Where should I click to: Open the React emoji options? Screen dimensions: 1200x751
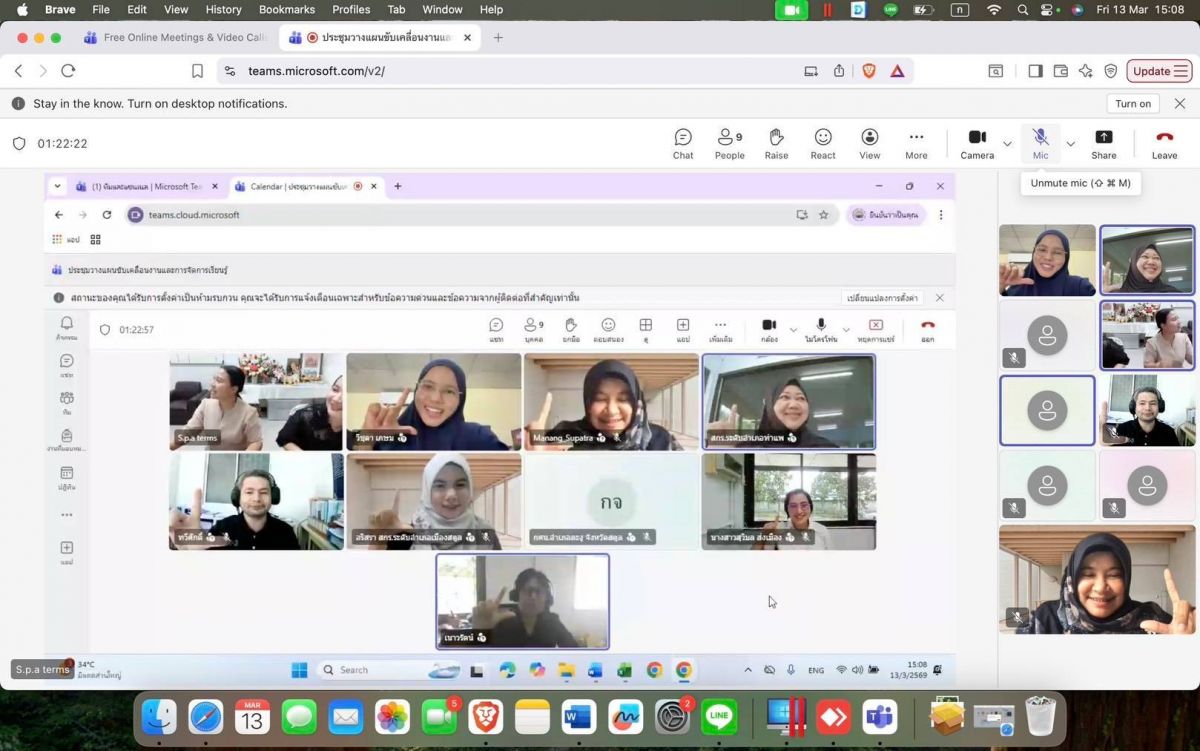[823, 143]
